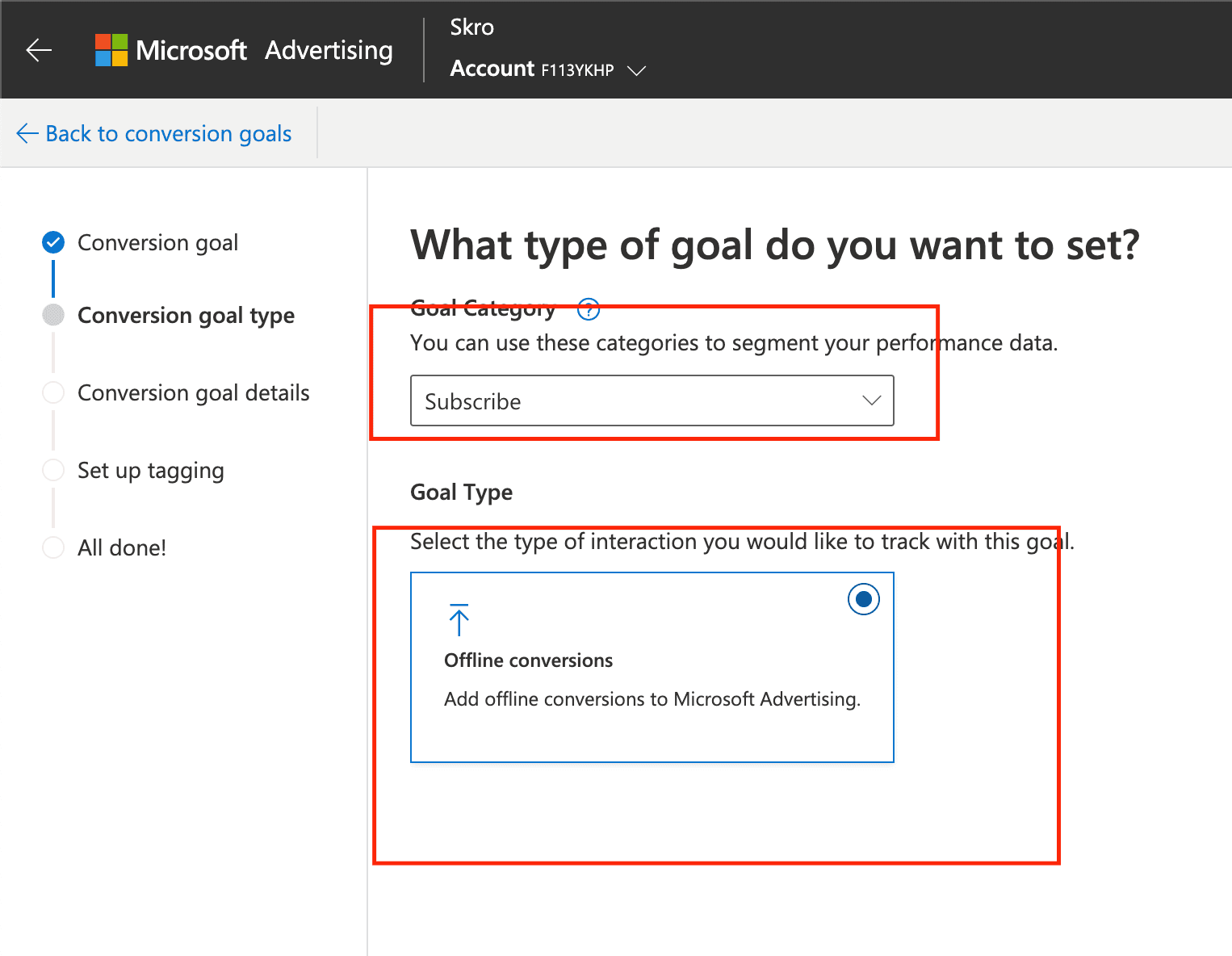Click the step circle beside Set up tagging
Image resolution: width=1232 pixels, height=956 pixels.
click(x=53, y=470)
